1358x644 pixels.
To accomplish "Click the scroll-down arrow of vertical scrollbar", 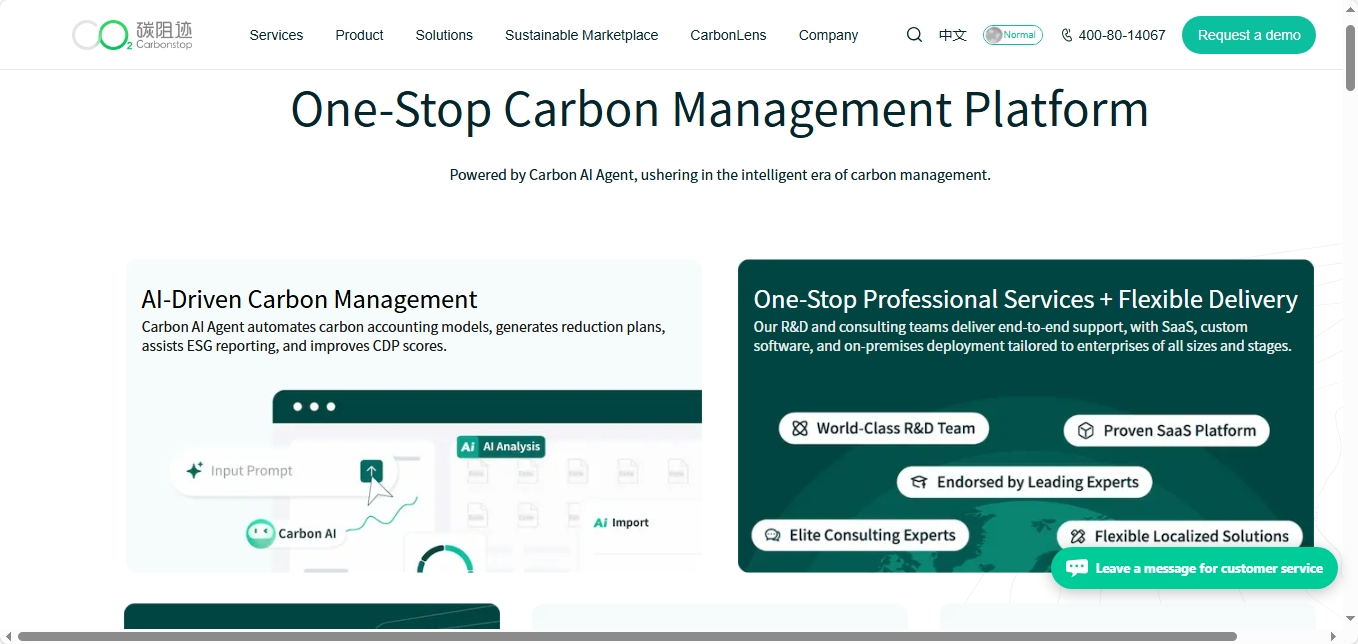I will click(x=1350, y=619).
